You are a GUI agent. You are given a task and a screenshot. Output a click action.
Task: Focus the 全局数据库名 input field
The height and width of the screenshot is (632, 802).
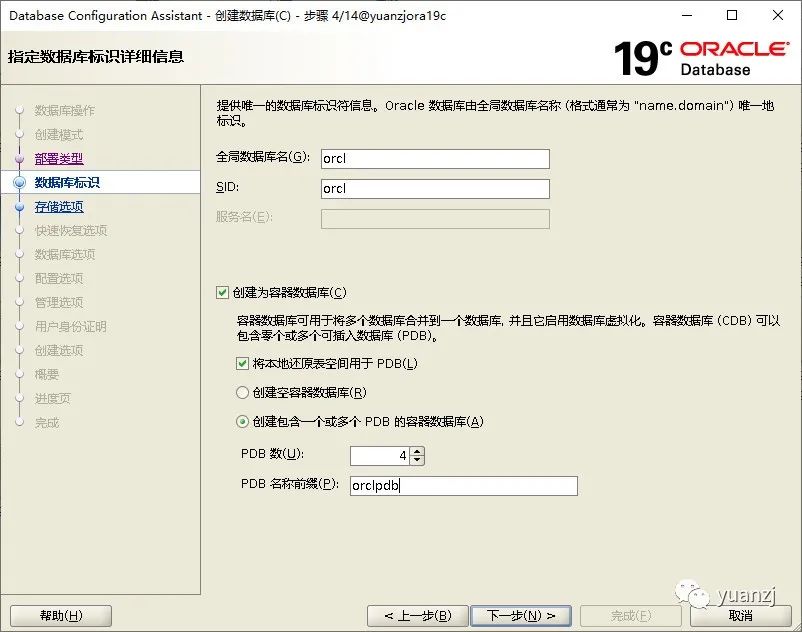click(435, 159)
